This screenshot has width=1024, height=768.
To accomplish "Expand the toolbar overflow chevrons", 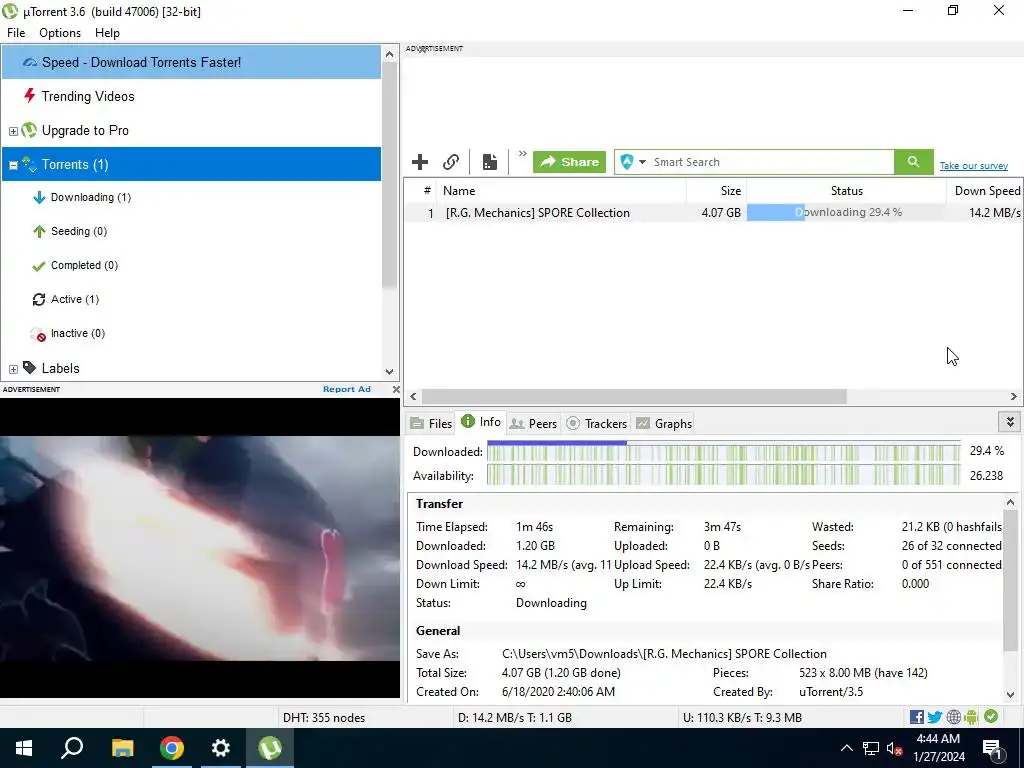I will (522, 154).
